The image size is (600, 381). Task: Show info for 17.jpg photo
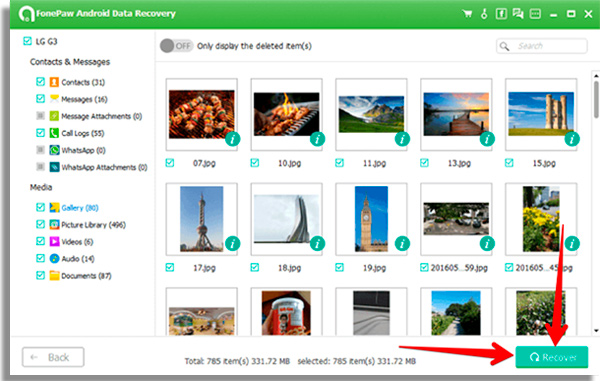point(233,243)
